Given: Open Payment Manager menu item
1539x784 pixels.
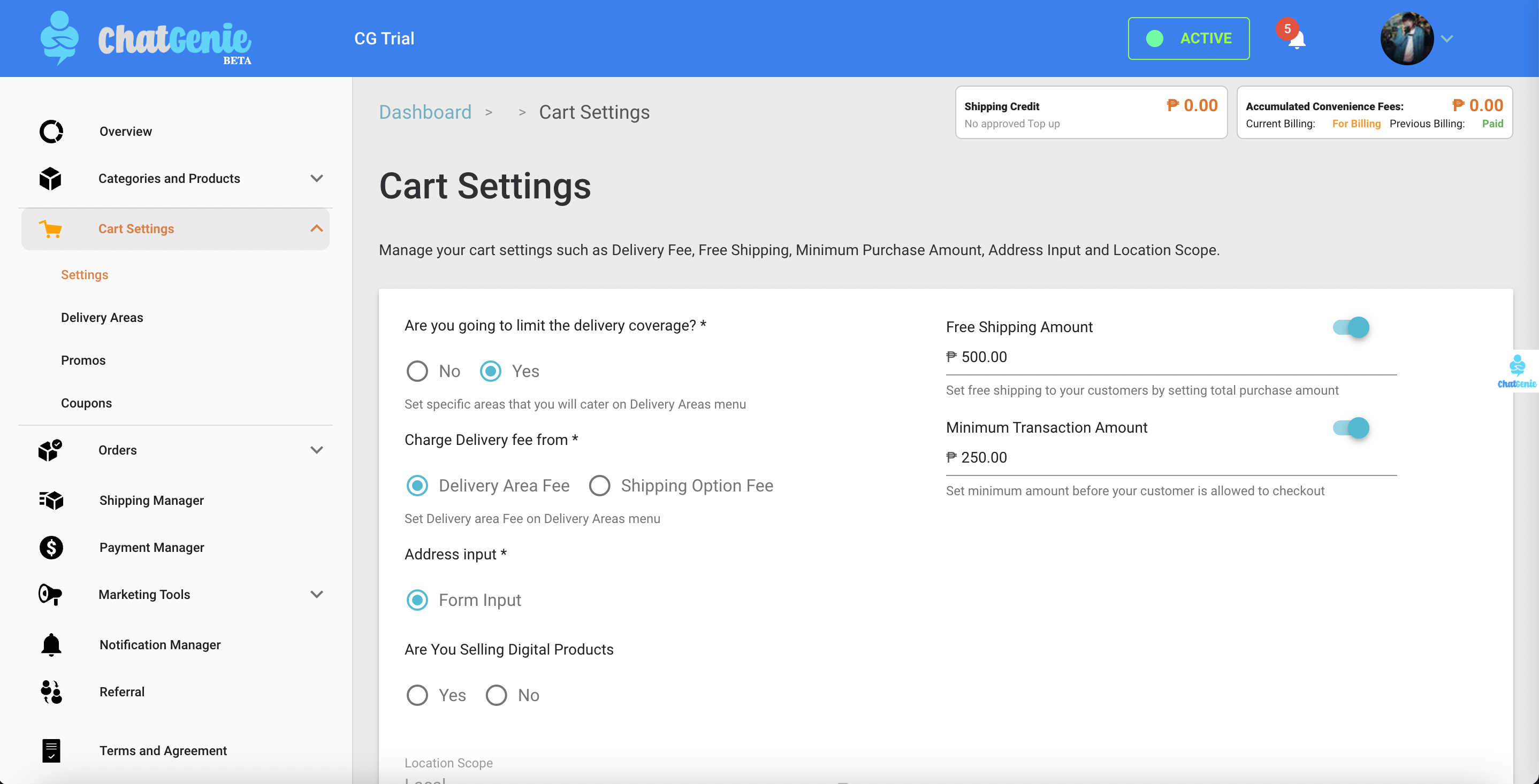Looking at the screenshot, I should (152, 548).
